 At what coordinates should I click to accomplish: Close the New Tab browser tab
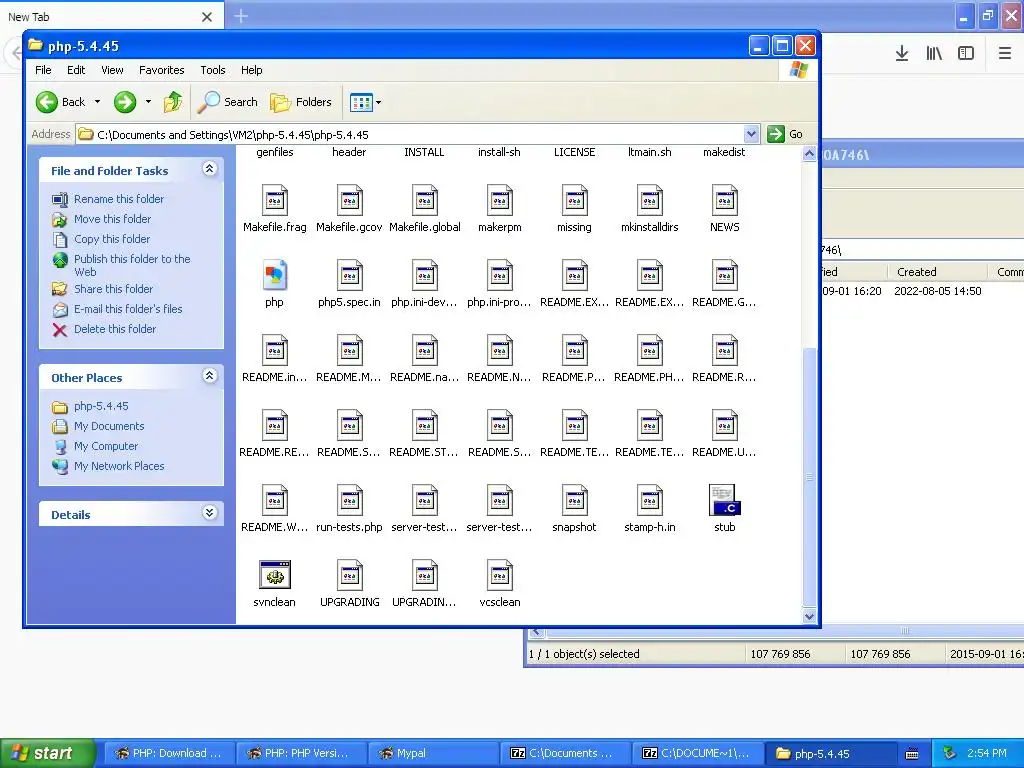click(207, 17)
